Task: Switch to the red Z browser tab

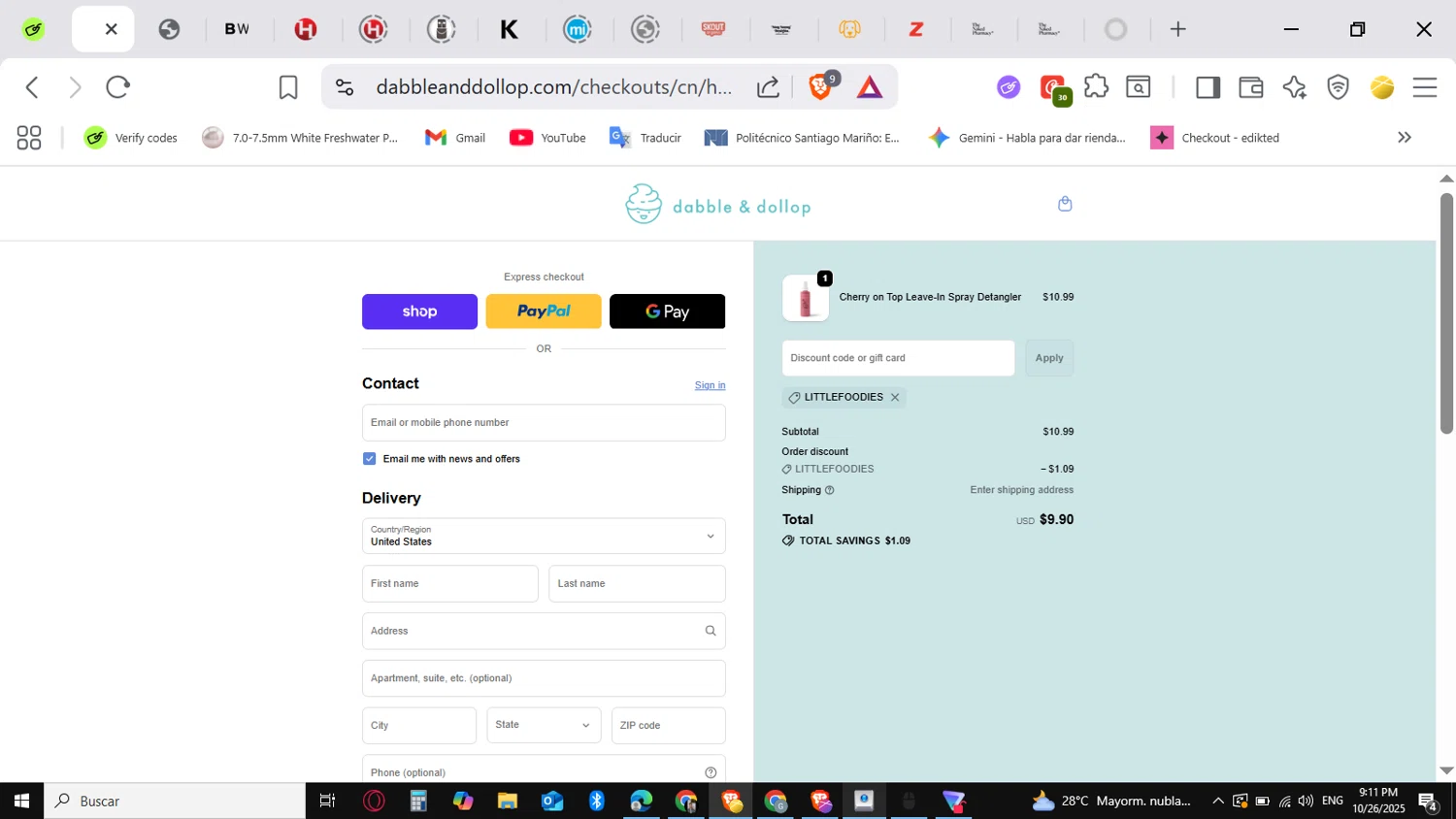Action: click(916, 29)
